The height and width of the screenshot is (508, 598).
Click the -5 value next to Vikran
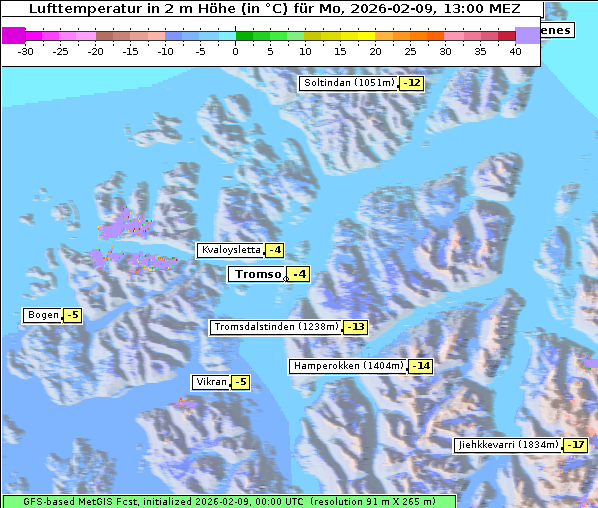[x=241, y=382]
